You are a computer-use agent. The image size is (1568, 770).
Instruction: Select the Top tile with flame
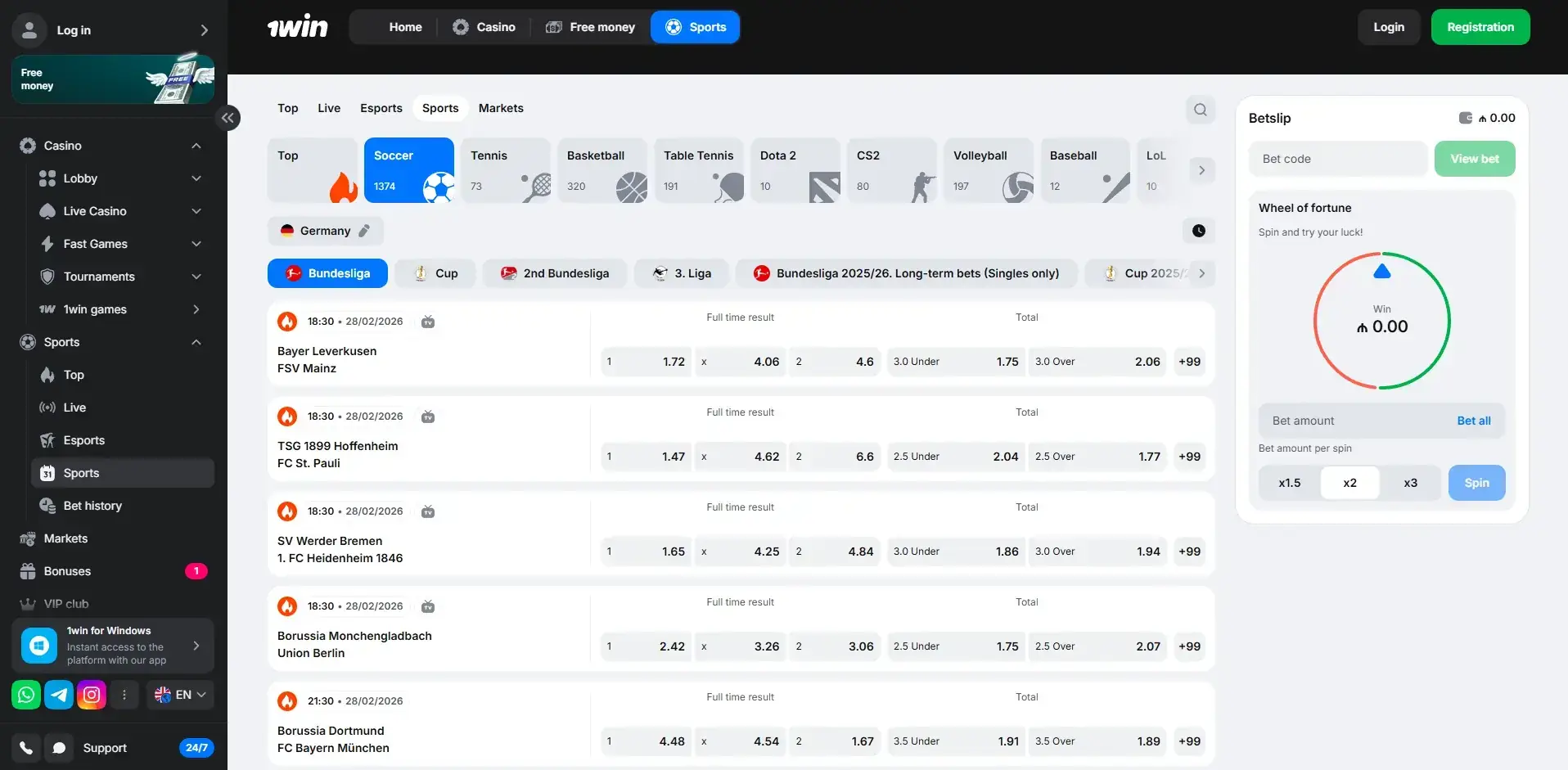click(313, 170)
